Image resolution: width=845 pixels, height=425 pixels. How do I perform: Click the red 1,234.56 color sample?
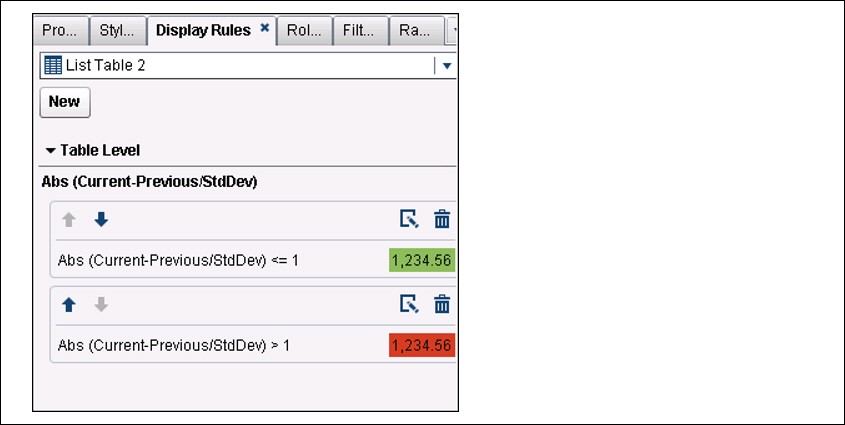tap(422, 346)
